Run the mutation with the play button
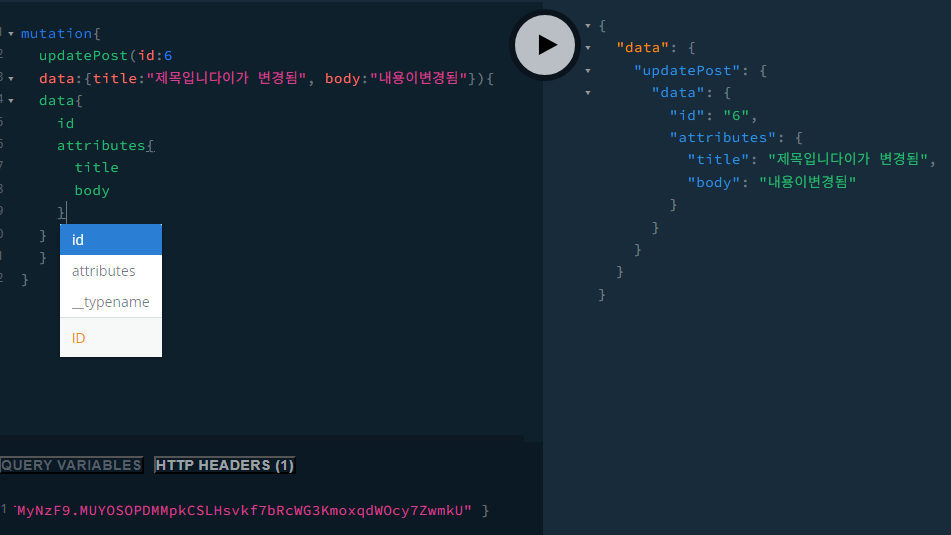This screenshot has width=951, height=535. pyautogui.click(x=545, y=45)
